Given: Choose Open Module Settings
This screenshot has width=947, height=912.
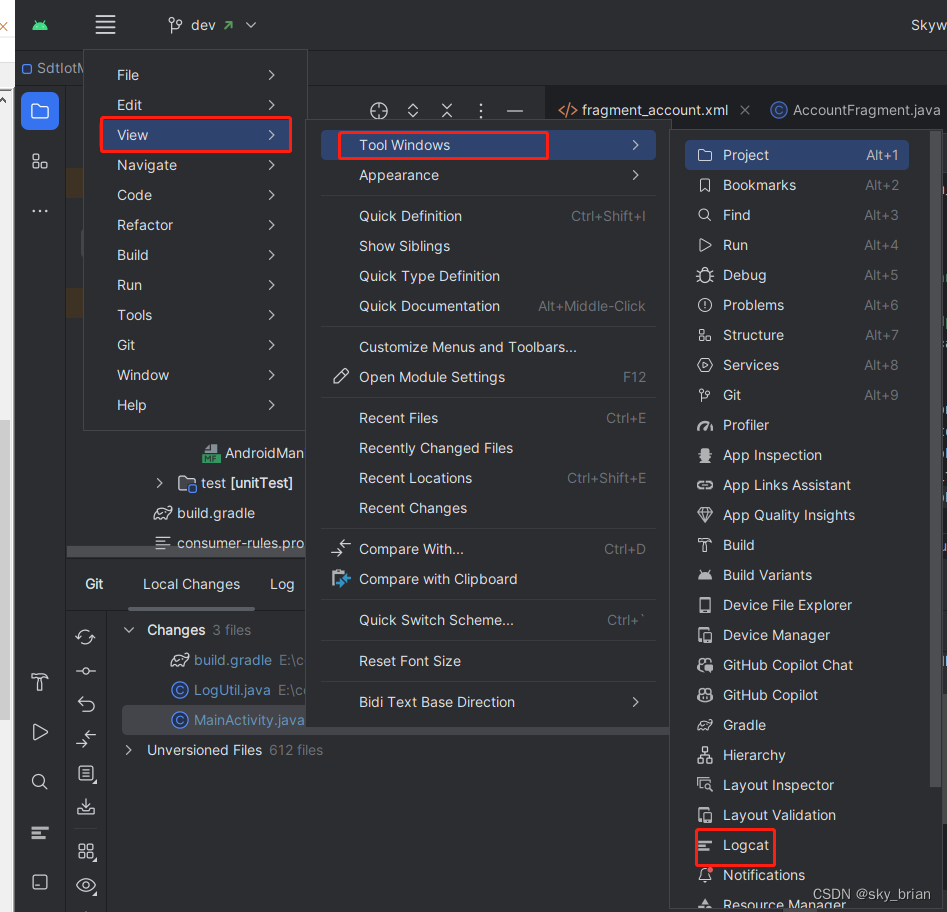Looking at the screenshot, I should (x=488, y=377).
